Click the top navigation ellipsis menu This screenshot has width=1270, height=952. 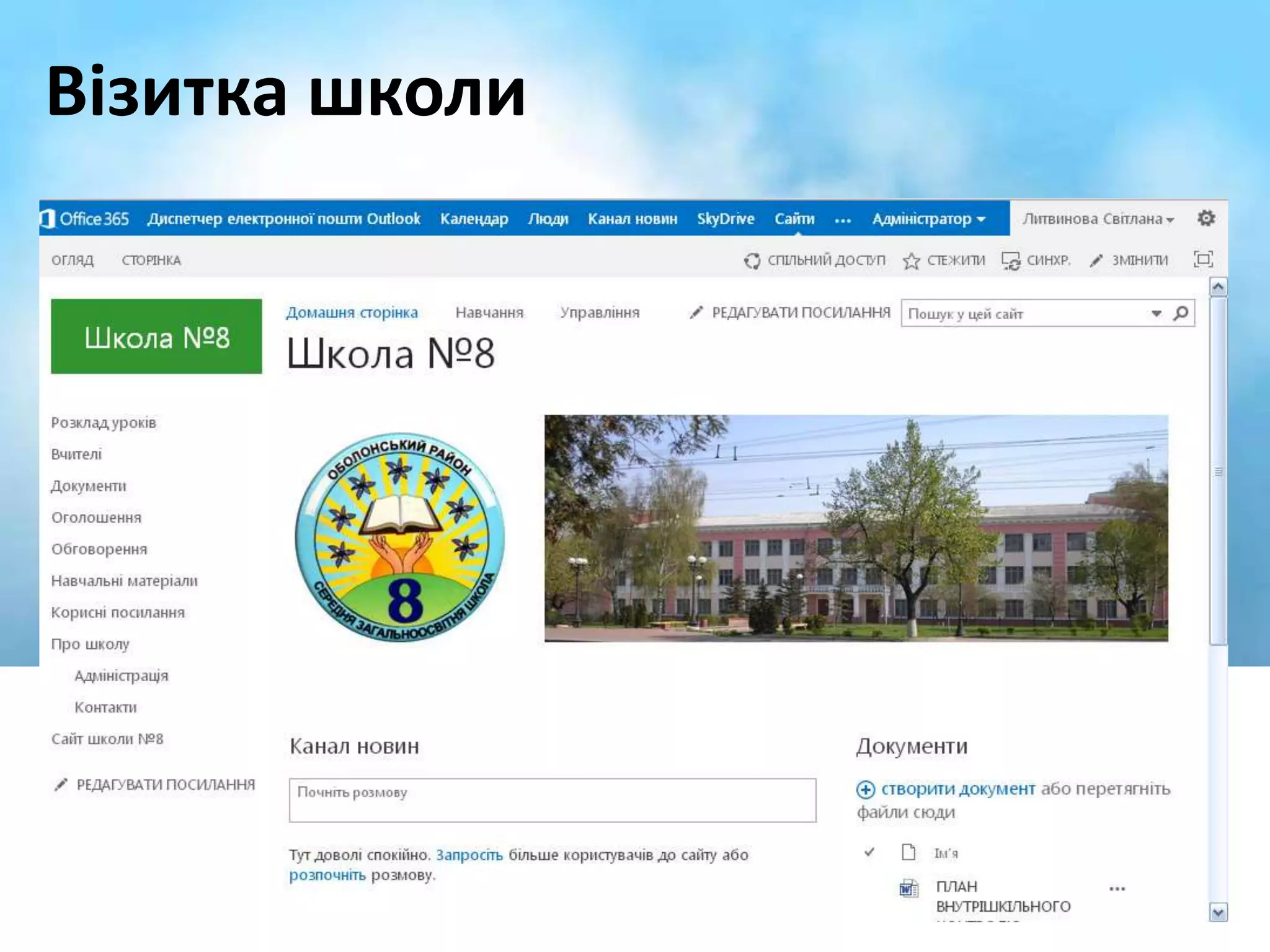tap(843, 220)
